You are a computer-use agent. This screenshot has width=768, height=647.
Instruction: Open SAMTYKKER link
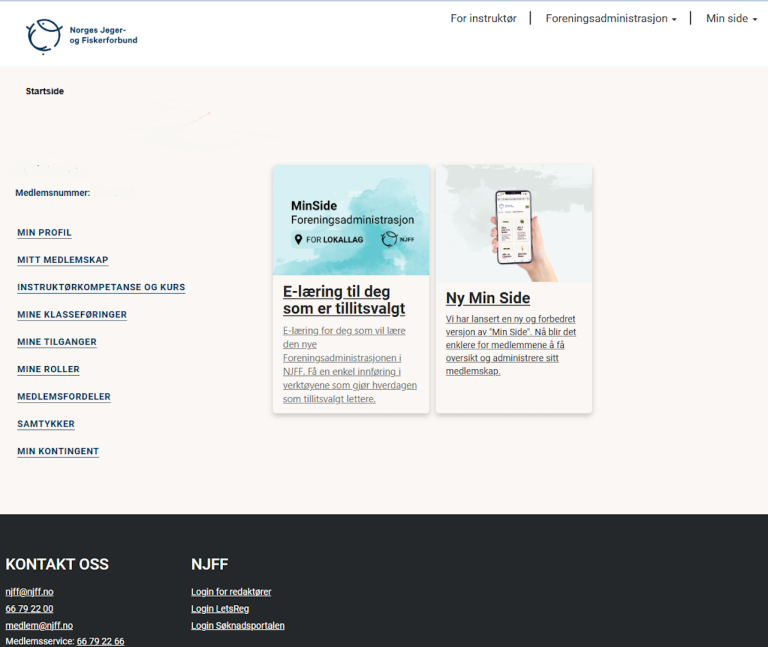tap(46, 424)
